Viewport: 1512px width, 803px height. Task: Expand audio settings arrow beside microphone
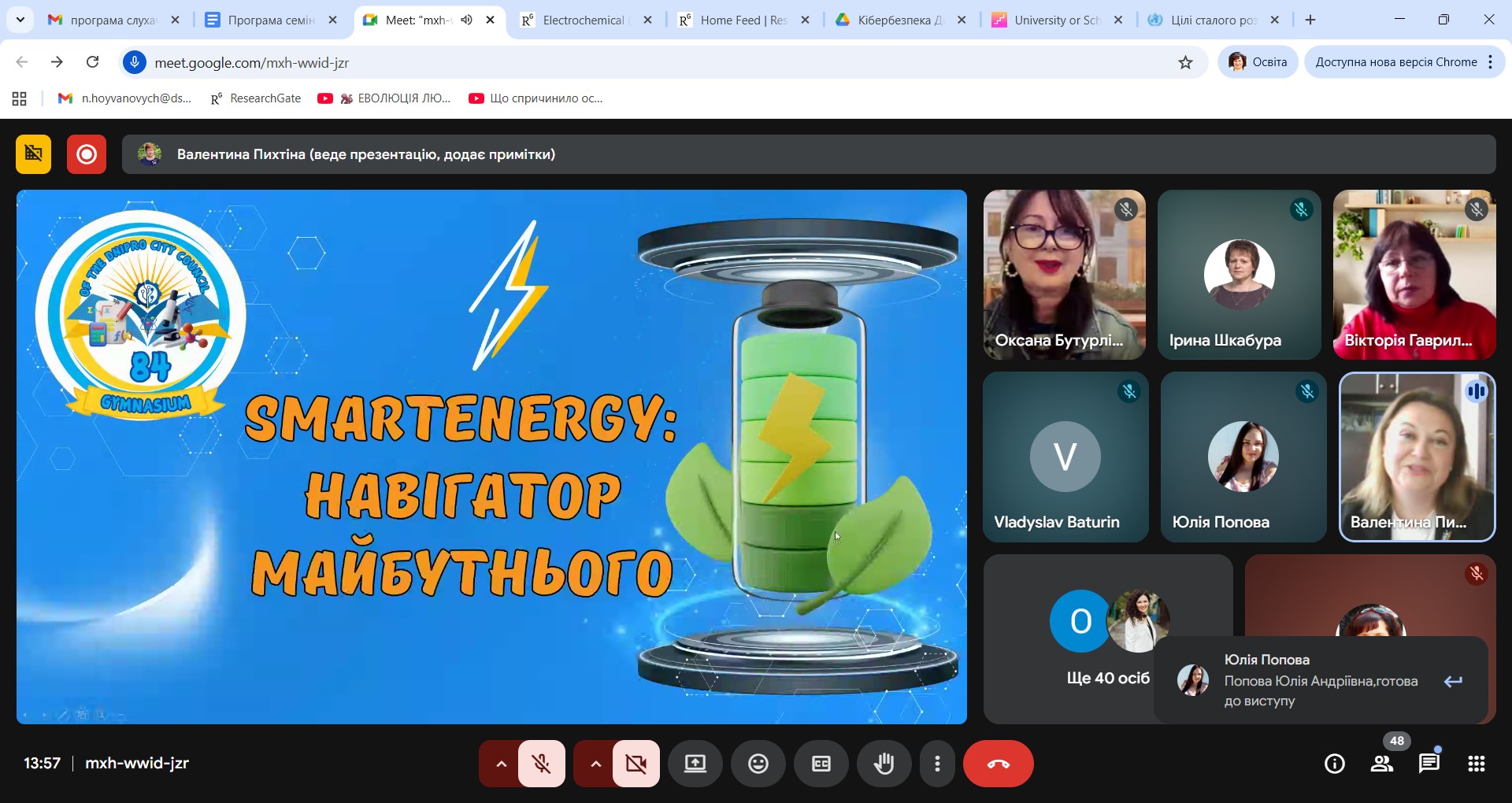[500, 764]
